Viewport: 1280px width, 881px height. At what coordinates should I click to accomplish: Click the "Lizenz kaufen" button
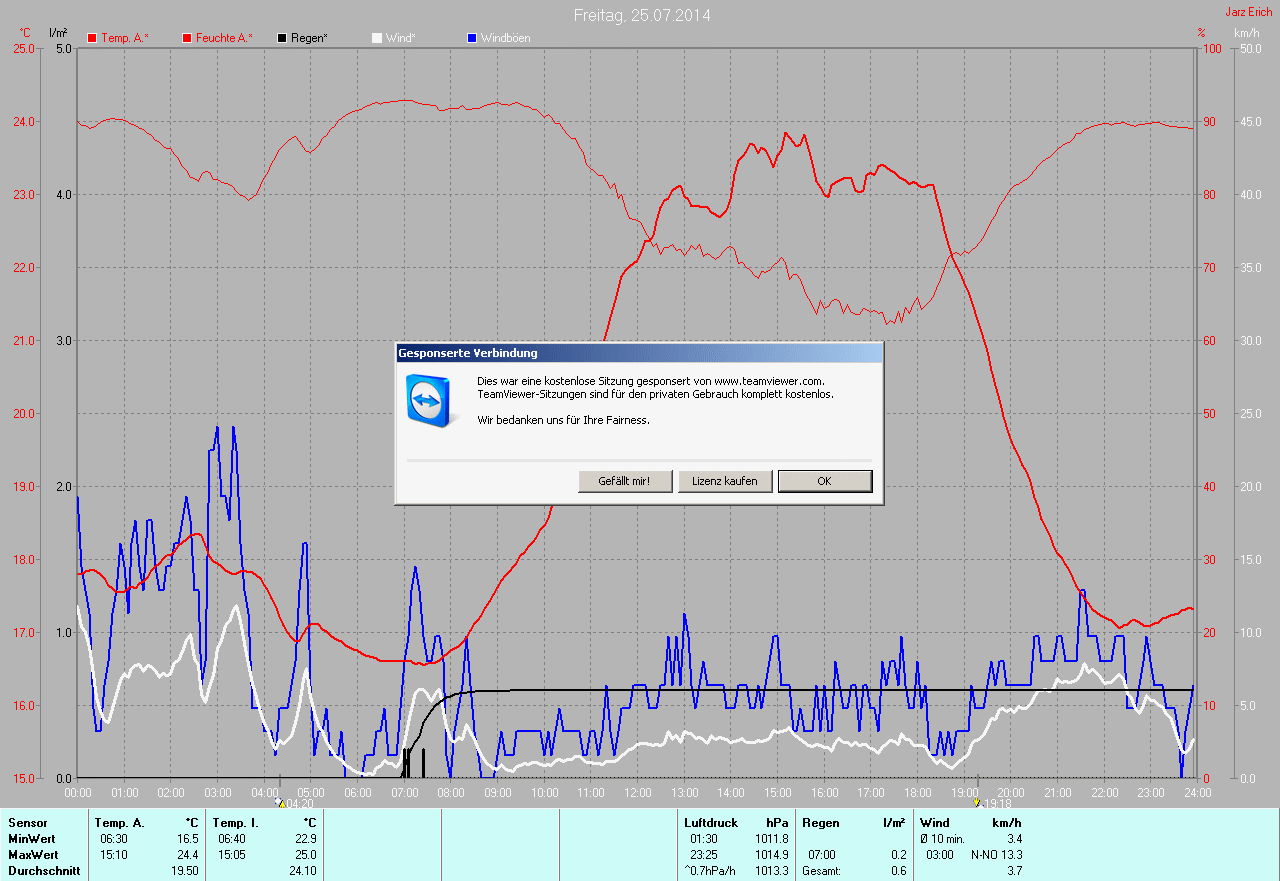tap(725, 481)
